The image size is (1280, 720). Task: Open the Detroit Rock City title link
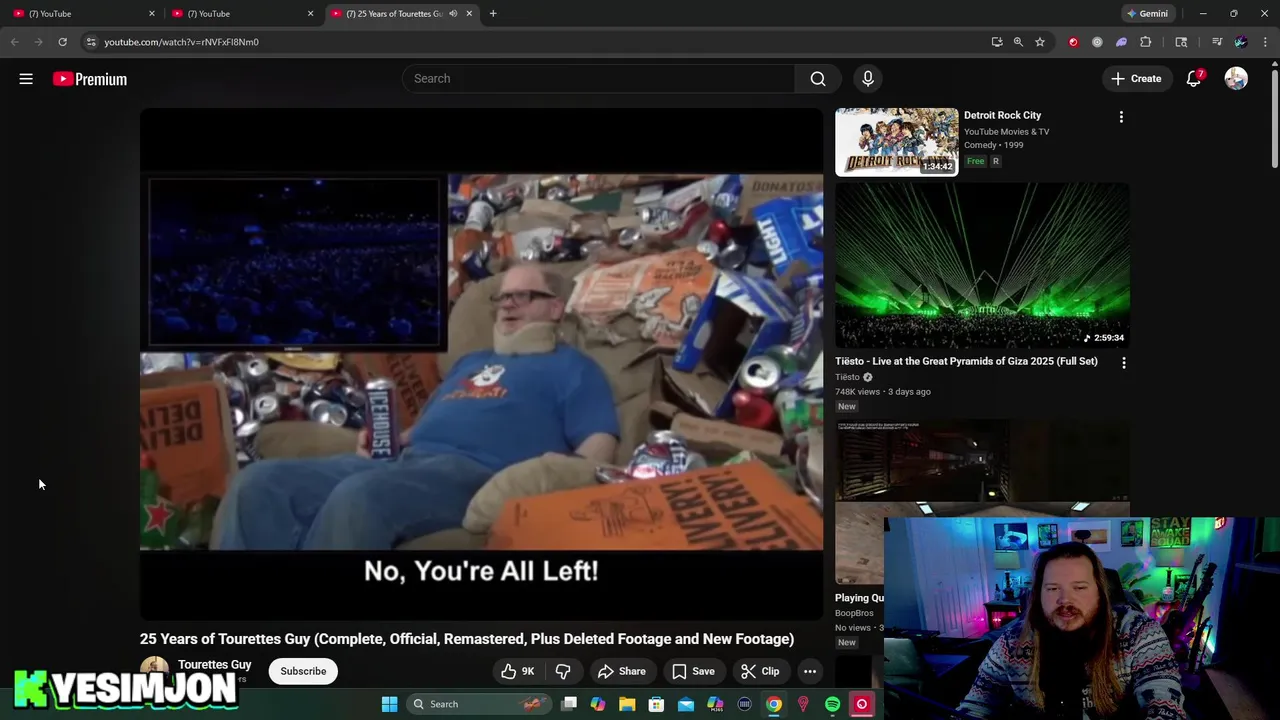tap(1002, 115)
